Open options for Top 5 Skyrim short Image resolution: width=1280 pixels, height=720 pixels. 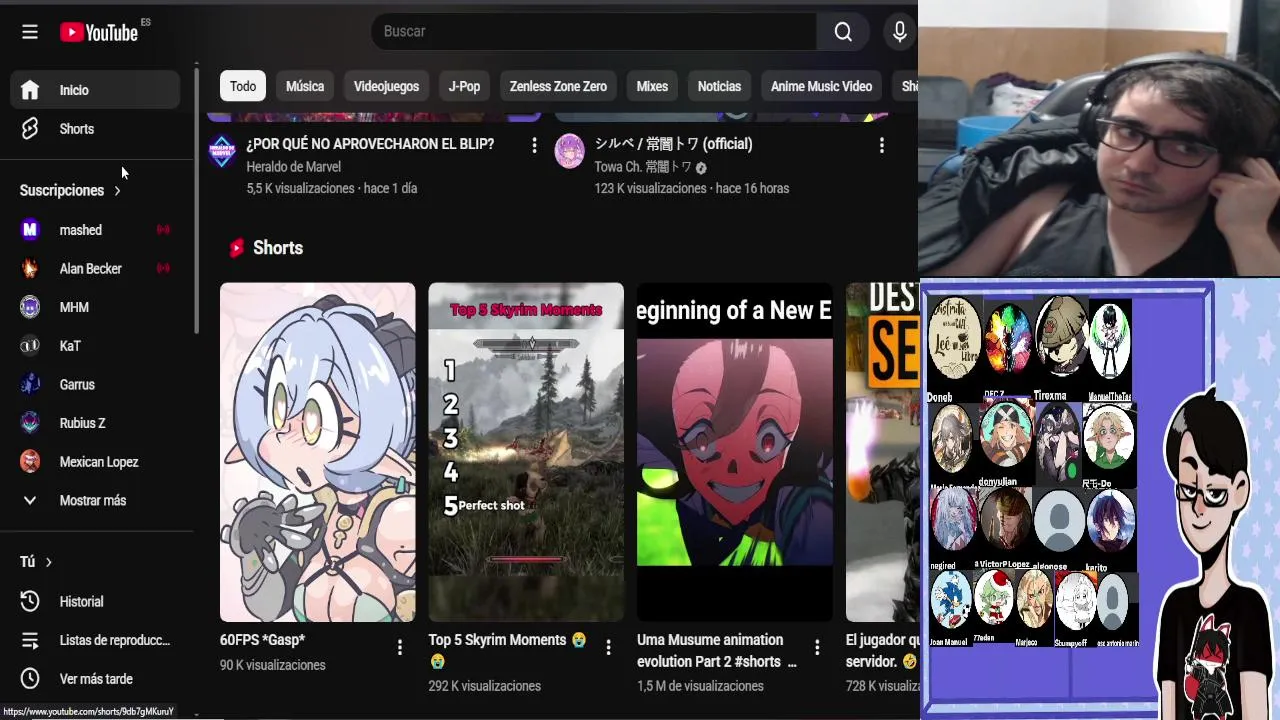click(x=608, y=647)
